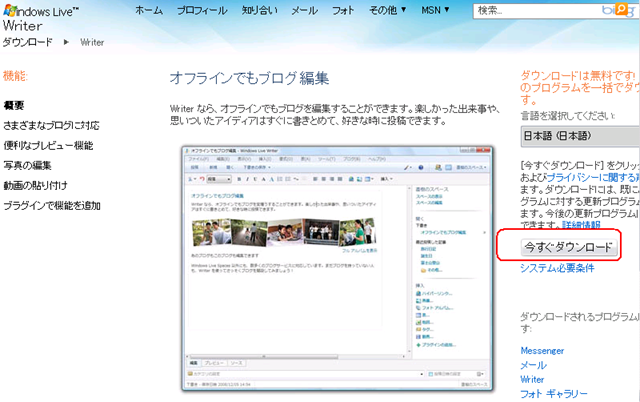Click the Messenger program link
The image size is (640, 402).
(542, 351)
